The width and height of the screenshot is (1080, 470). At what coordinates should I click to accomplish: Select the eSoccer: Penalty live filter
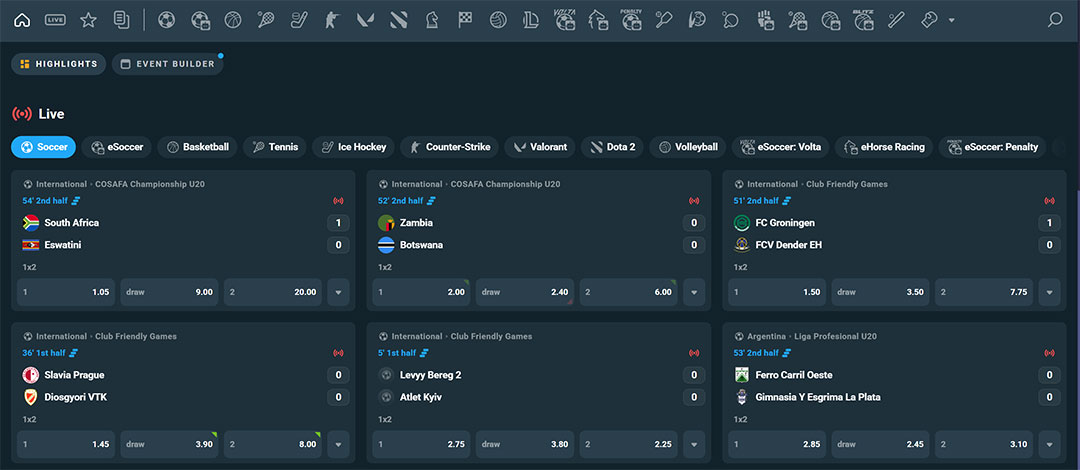pyautogui.click(x=993, y=147)
